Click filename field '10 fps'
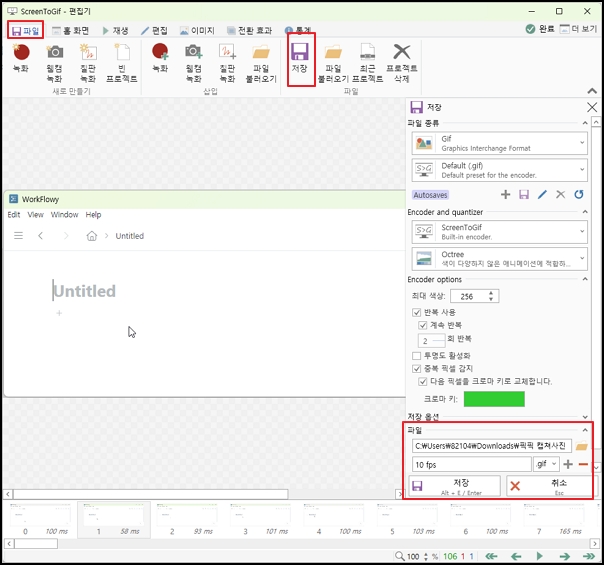The image size is (604, 565). pos(471,464)
